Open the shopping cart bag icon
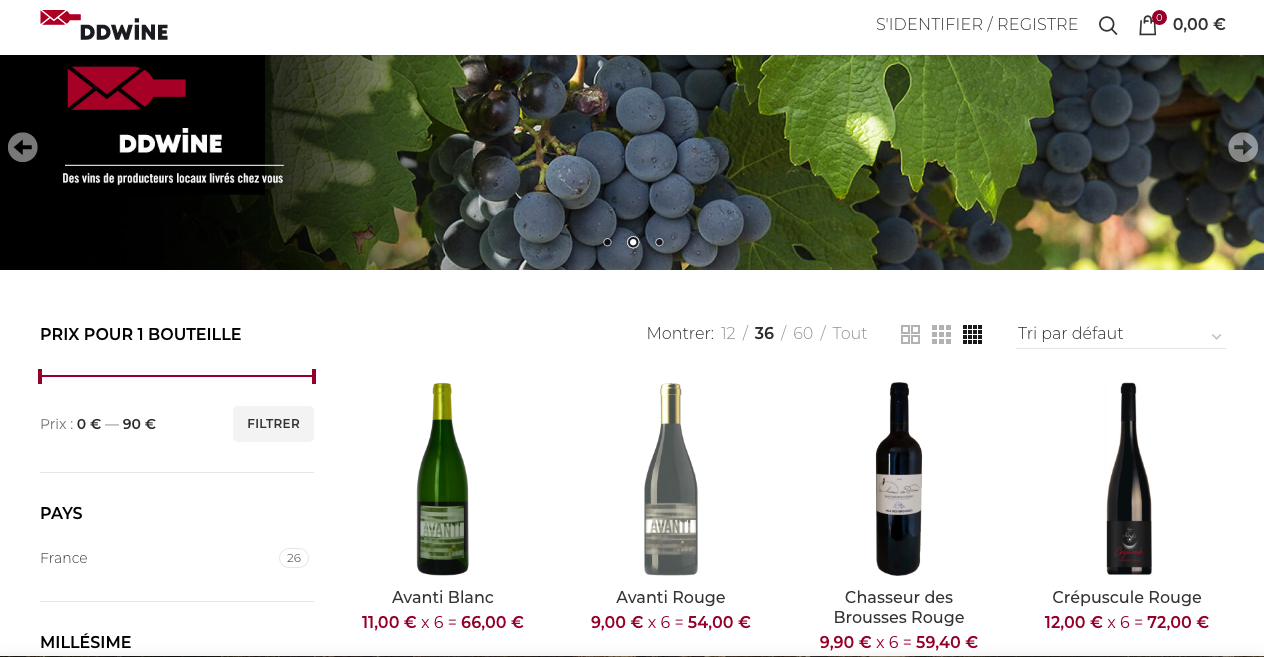The image size is (1264, 657). click(1148, 25)
